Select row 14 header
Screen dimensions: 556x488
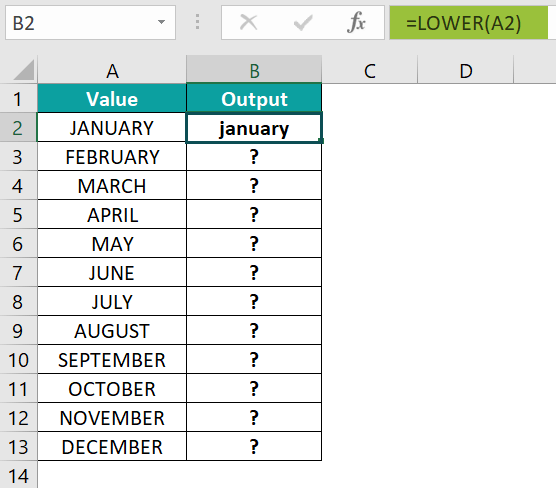coord(18,475)
